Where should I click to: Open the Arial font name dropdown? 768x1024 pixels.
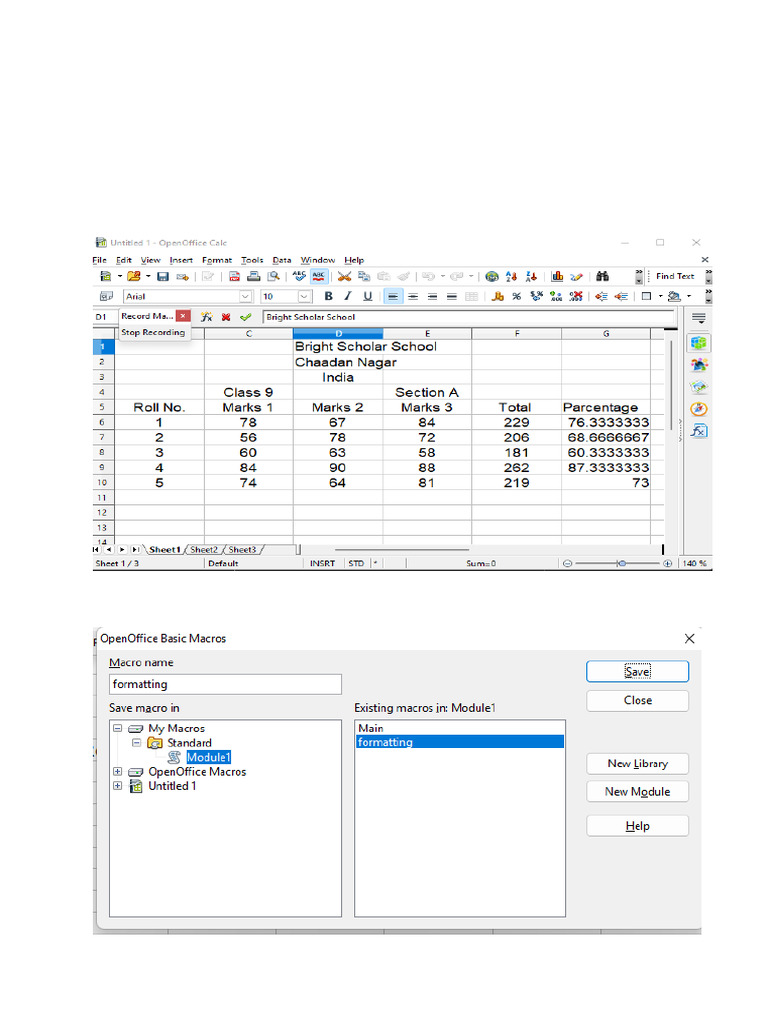coord(245,296)
